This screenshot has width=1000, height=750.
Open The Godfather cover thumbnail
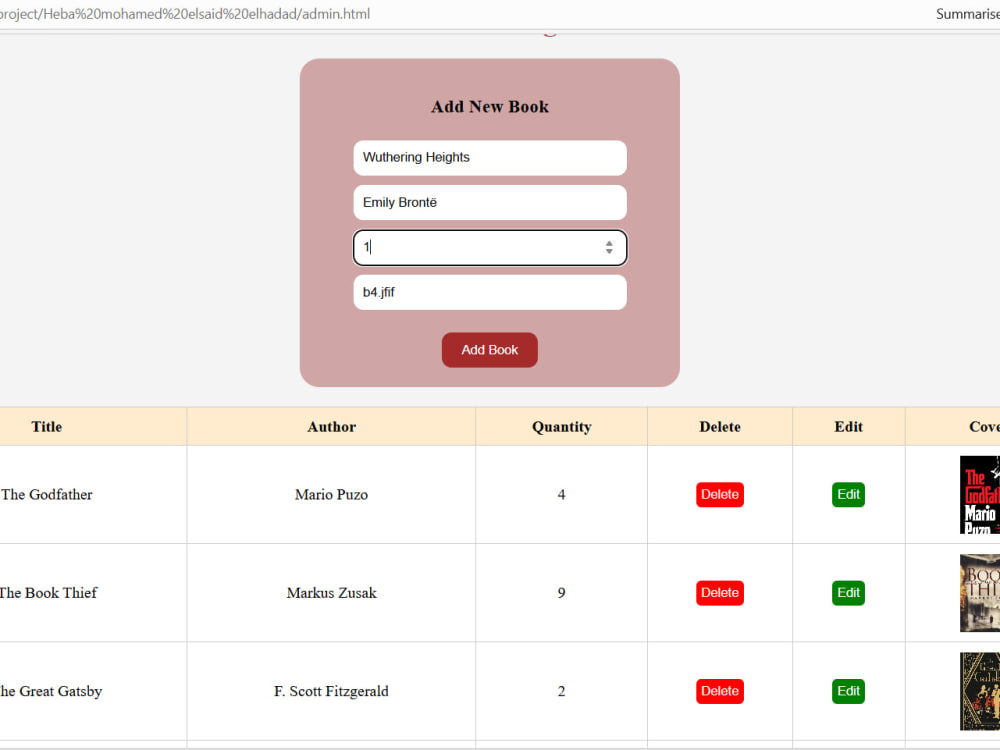pyautogui.click(x=980, y=494)
